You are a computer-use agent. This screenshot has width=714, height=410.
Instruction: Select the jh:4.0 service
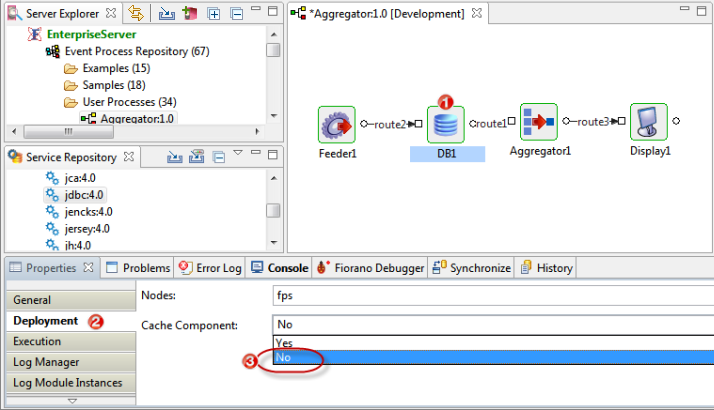point(77,245)
